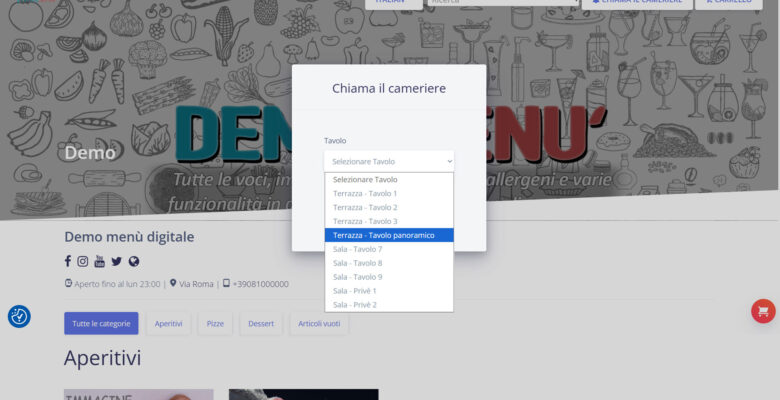This screenshot has width=780, height=400.
Task: Open the Instagram profile icon
Action: click(83, 261)
